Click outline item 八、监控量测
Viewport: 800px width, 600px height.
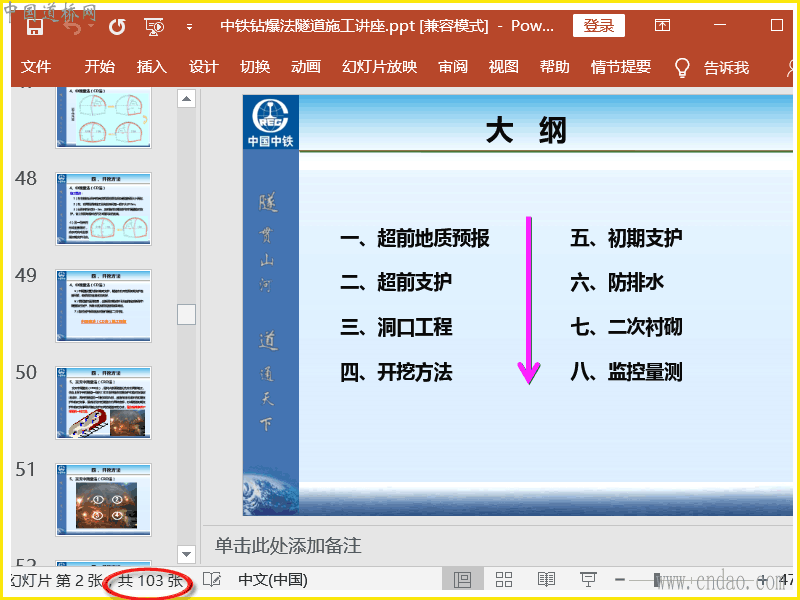(626, 372)
